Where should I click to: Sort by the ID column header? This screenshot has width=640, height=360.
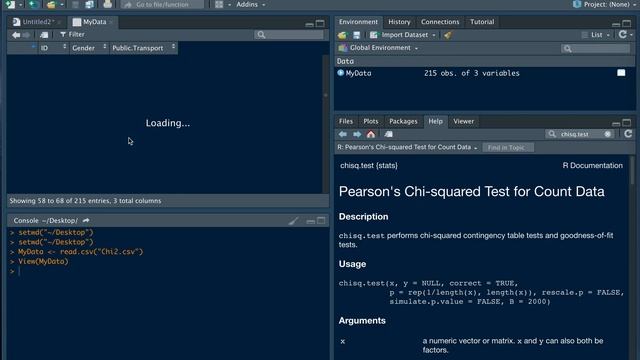pyautogui.click(x=53, y=48)
